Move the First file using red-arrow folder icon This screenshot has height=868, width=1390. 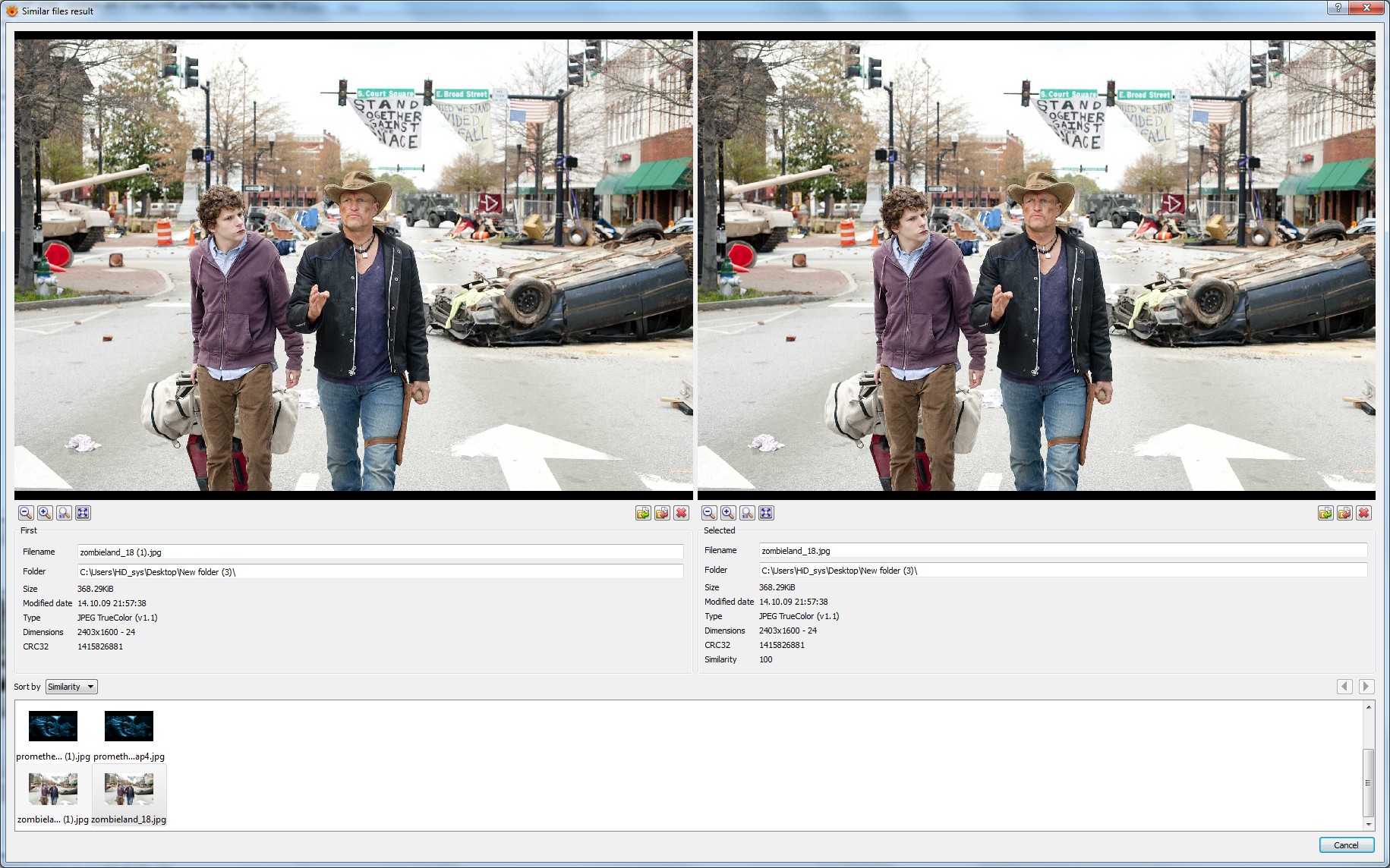coord(662,513)
